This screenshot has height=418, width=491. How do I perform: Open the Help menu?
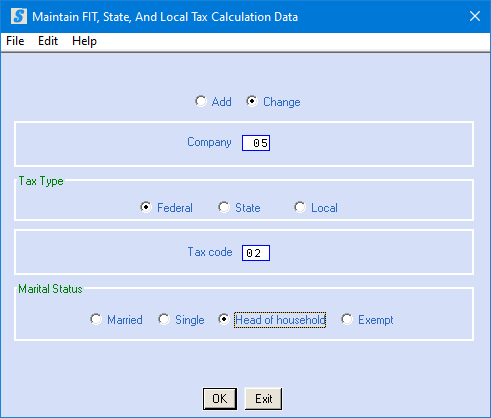point(84,41)
